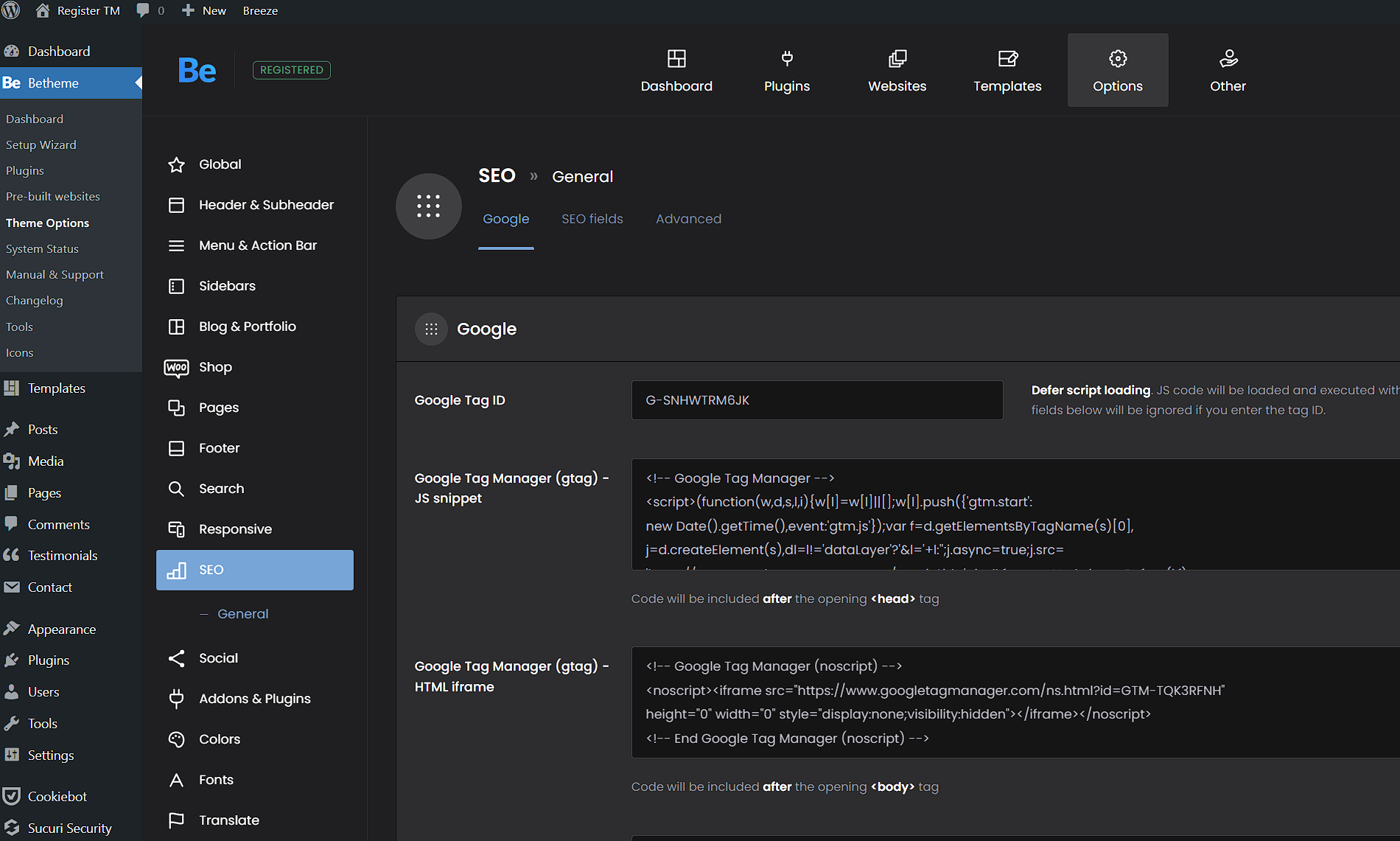Click the Colors palette icon
The image size is (1400, 841).
[x=176, y=739]
